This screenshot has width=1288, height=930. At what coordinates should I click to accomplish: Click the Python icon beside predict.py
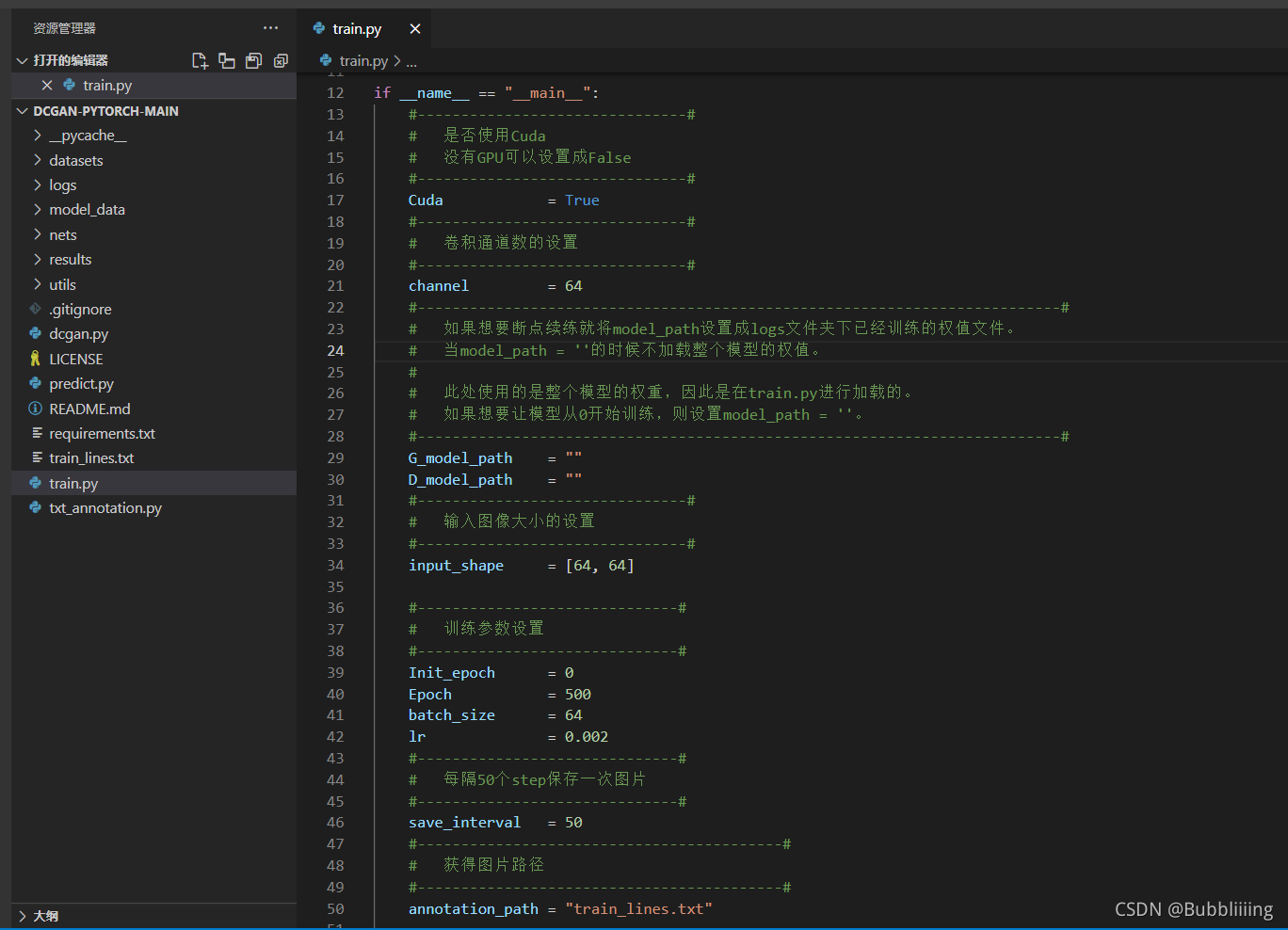point(36,383)
